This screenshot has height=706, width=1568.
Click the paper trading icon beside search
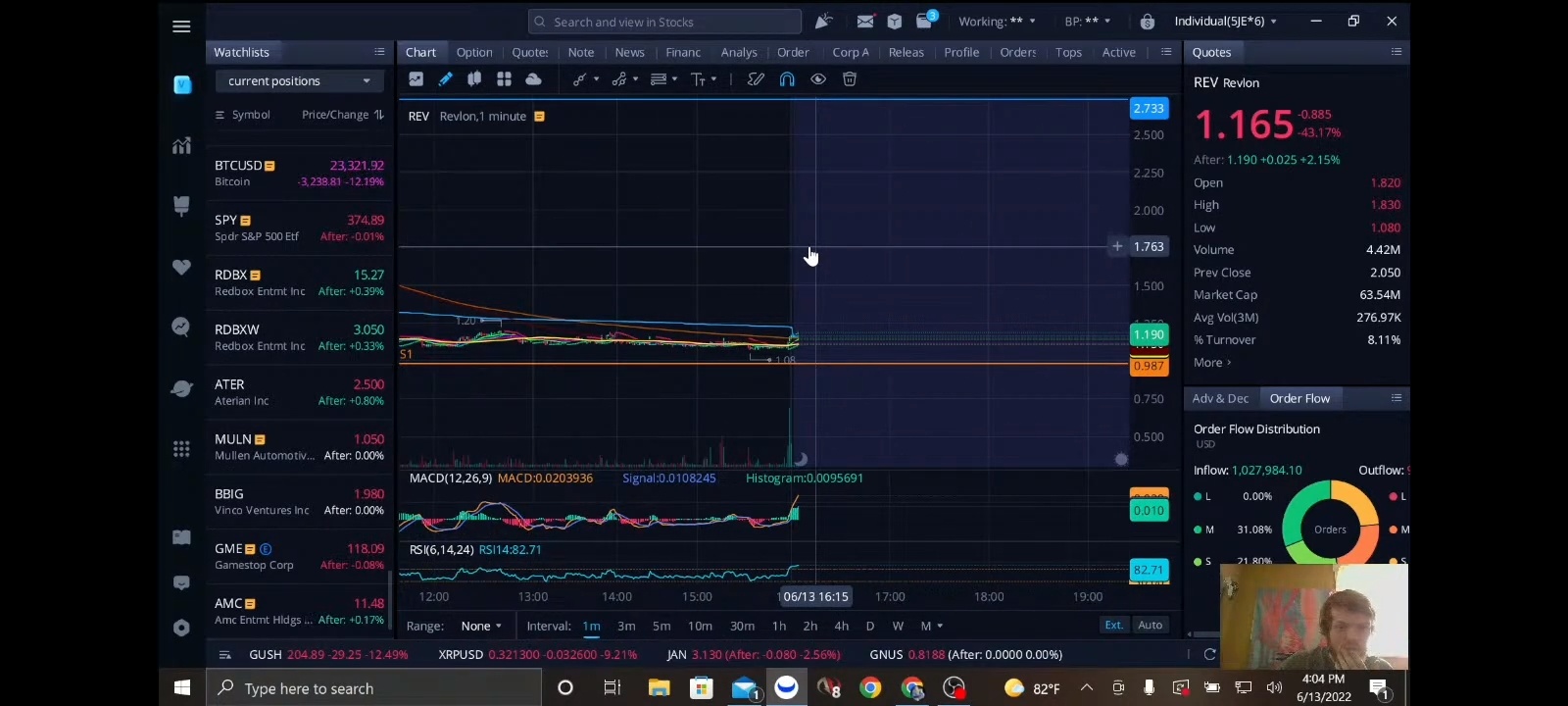[x=823, y=21]
